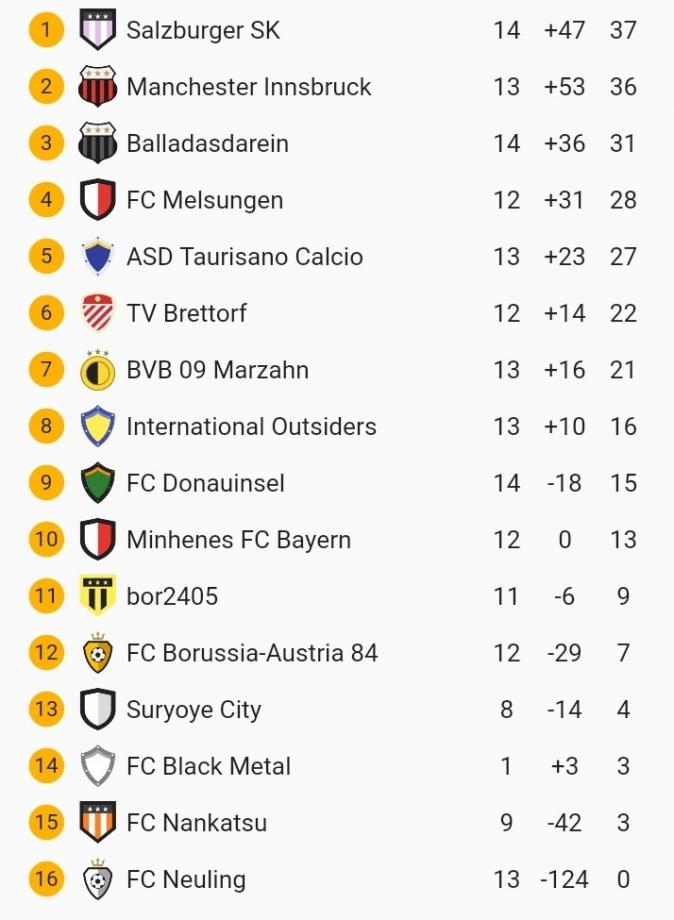
Task: Click the rank 1 position badge
Action: [x=46, y=30]
